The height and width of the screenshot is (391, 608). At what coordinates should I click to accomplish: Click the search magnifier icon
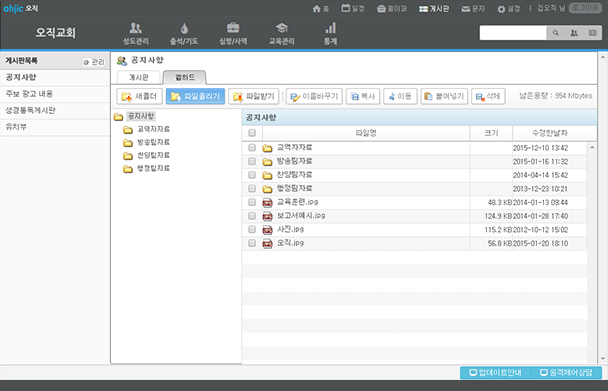pos(556,33)
